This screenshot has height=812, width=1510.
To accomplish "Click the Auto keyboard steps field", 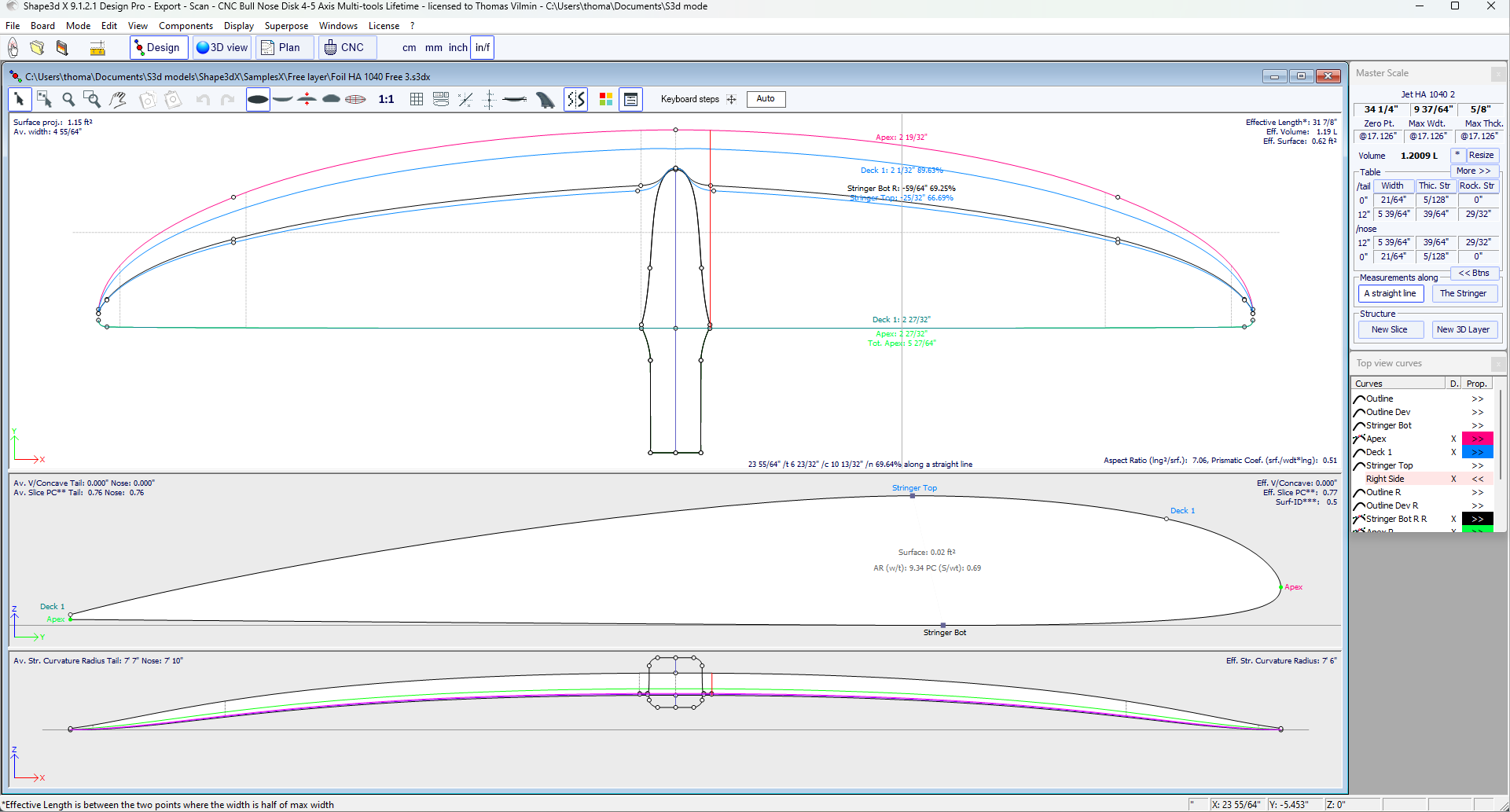I will pos(766,99).
